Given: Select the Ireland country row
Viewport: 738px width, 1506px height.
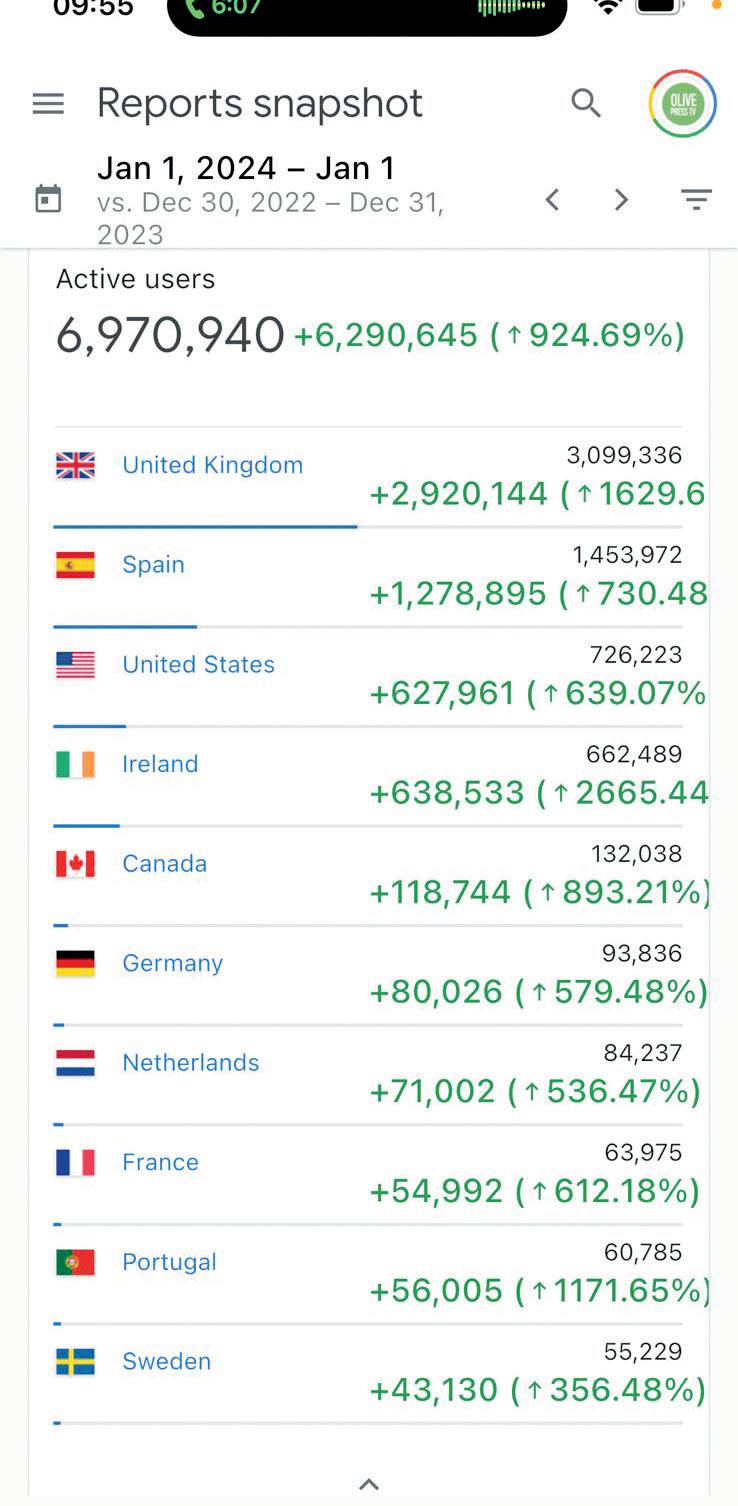Looking at the screenshot, I should tap(369, 777).
